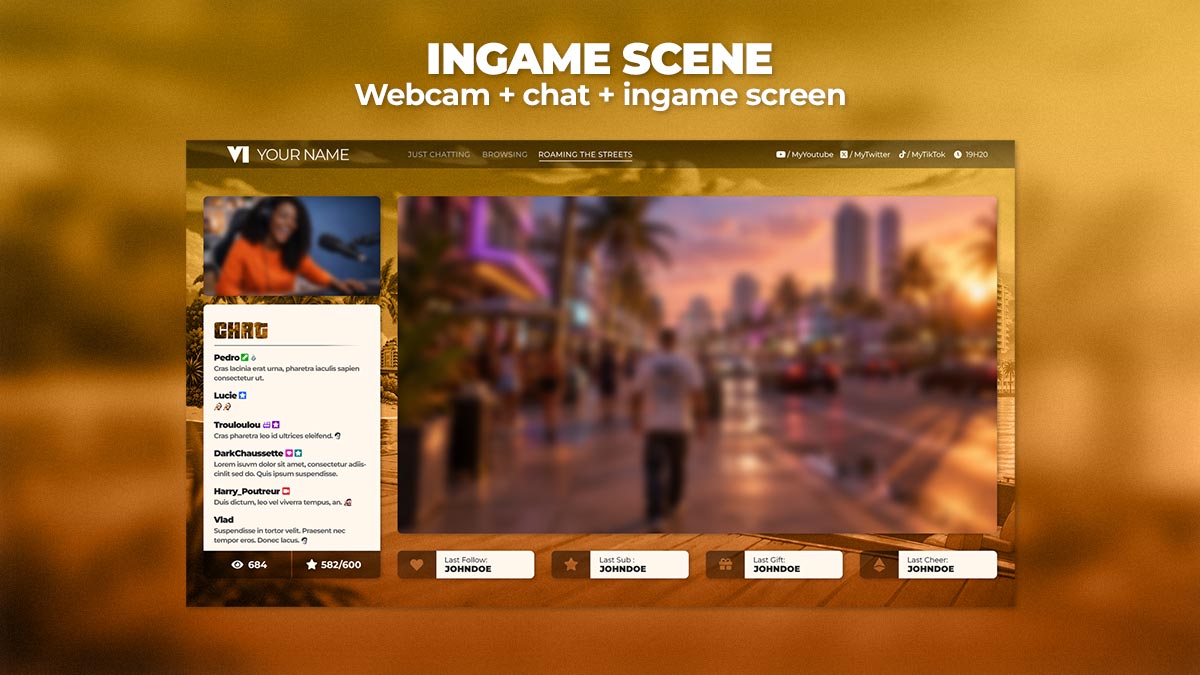Click JOHNDOE under Last Cheer
The image size is (1200, 675).
pyautogui.click(x=930, y=569)
